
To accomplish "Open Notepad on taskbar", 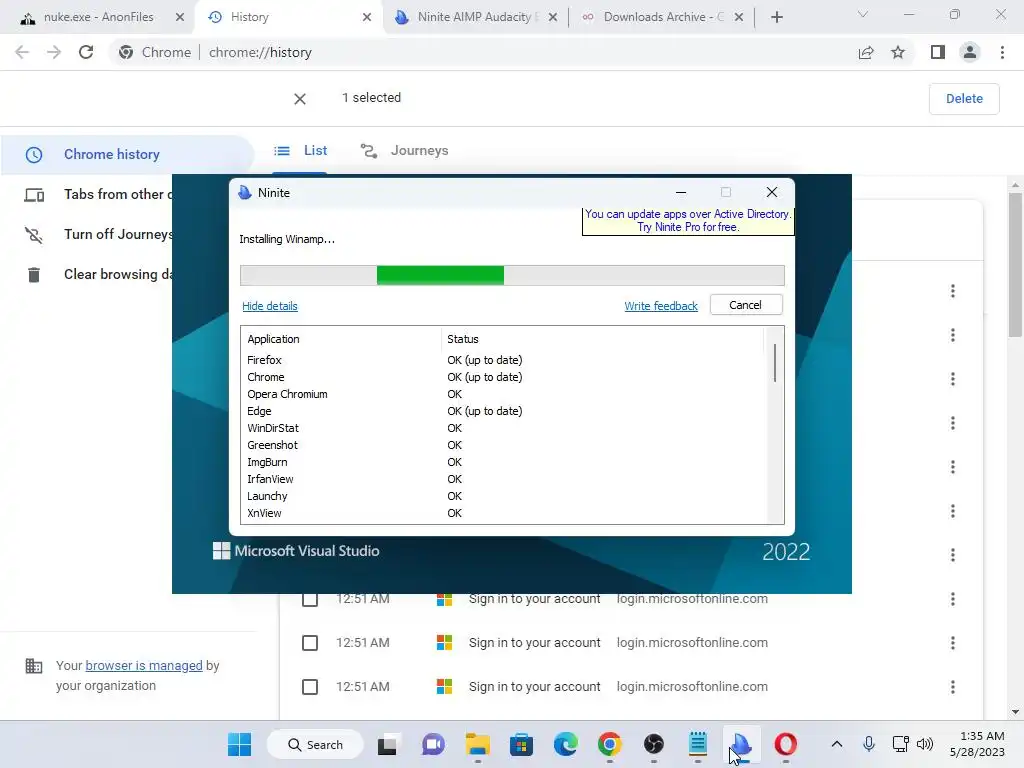I will click(x=697, y=744).
